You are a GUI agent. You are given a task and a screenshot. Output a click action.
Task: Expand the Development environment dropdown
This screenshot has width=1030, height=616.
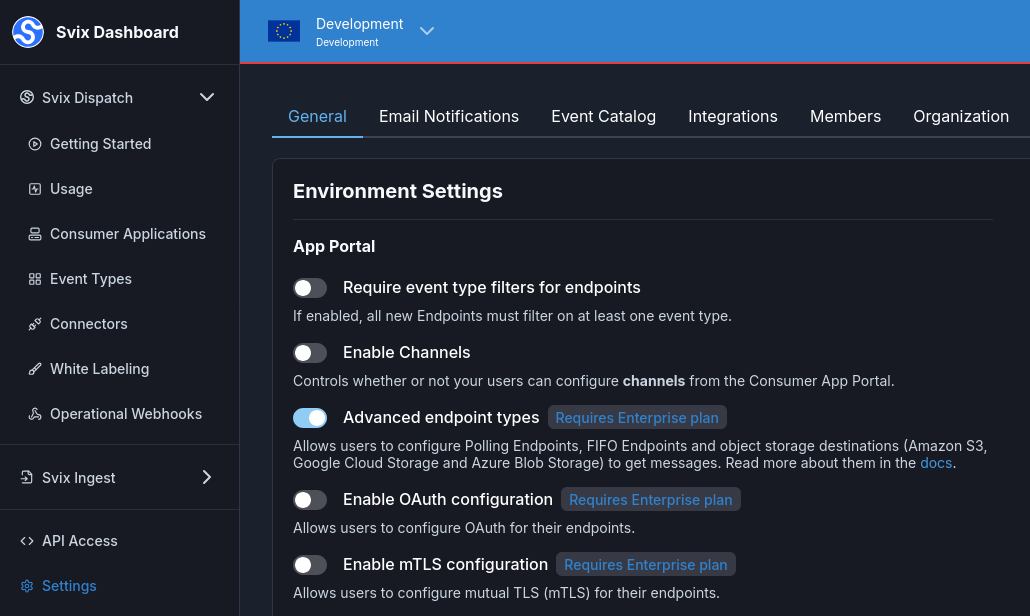pyautogui.click(x=427, y=31)
